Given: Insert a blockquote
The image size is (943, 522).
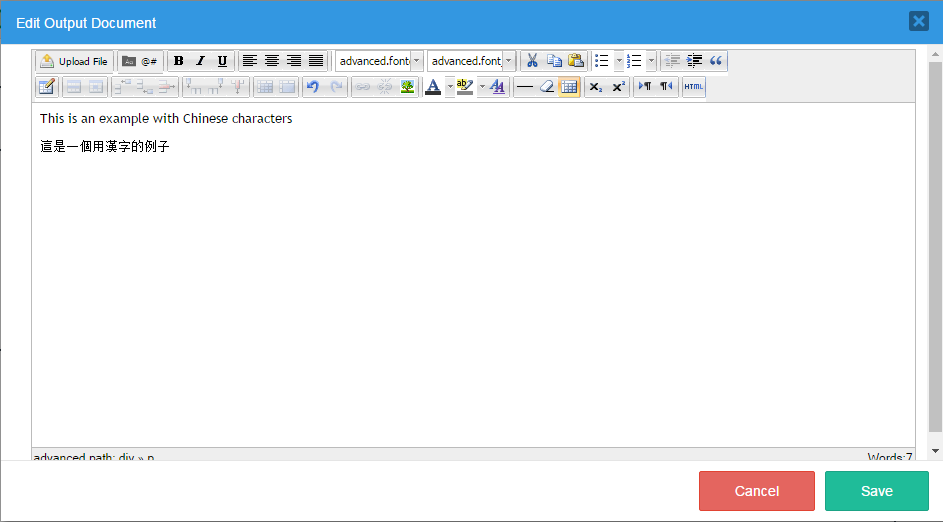Looking at the screenshot, I should 716,61.
